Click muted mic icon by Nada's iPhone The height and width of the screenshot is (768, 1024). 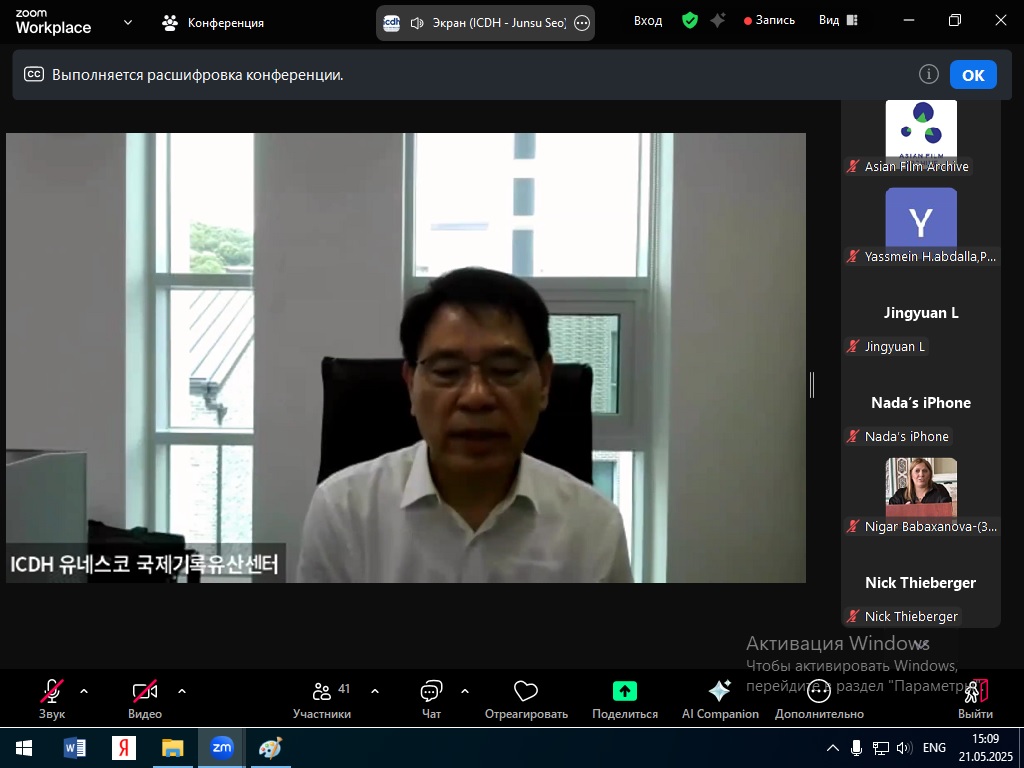coord(852,436)
